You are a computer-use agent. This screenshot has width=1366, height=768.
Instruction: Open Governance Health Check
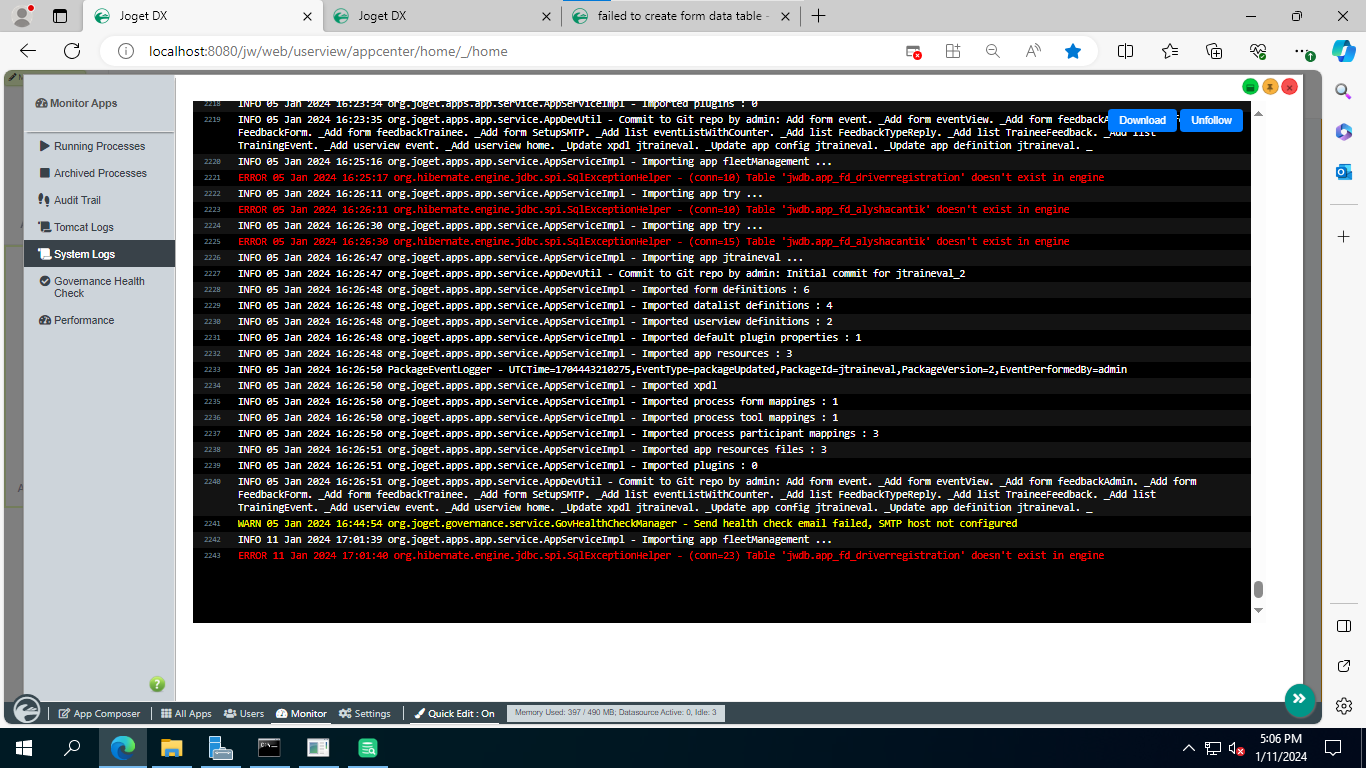pos(99,287)
